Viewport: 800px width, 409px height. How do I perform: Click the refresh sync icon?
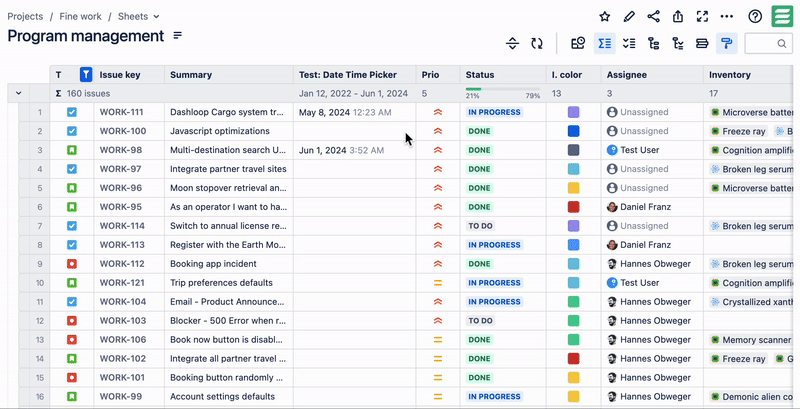(537, 43)
